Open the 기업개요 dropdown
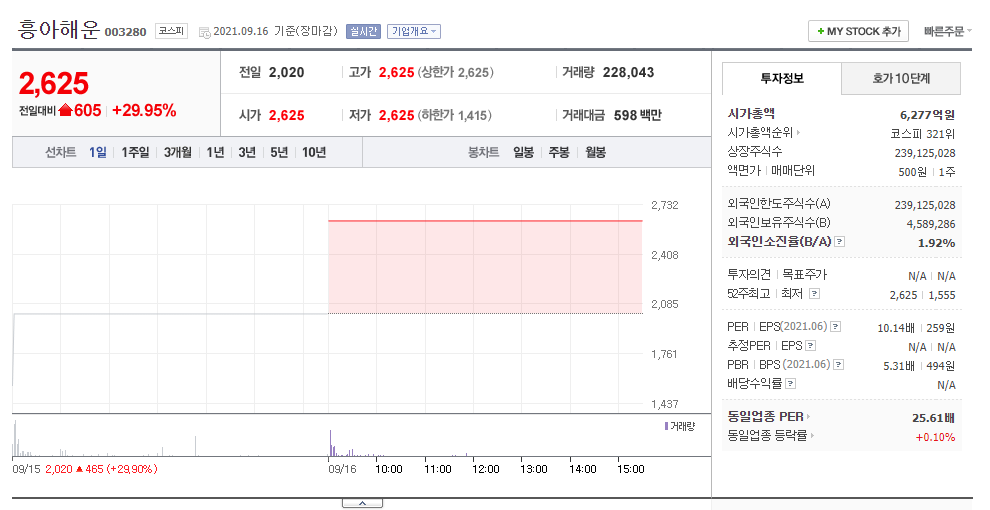Image resolution: width=990 pixels, height=510 pixels. click(414, 31)
